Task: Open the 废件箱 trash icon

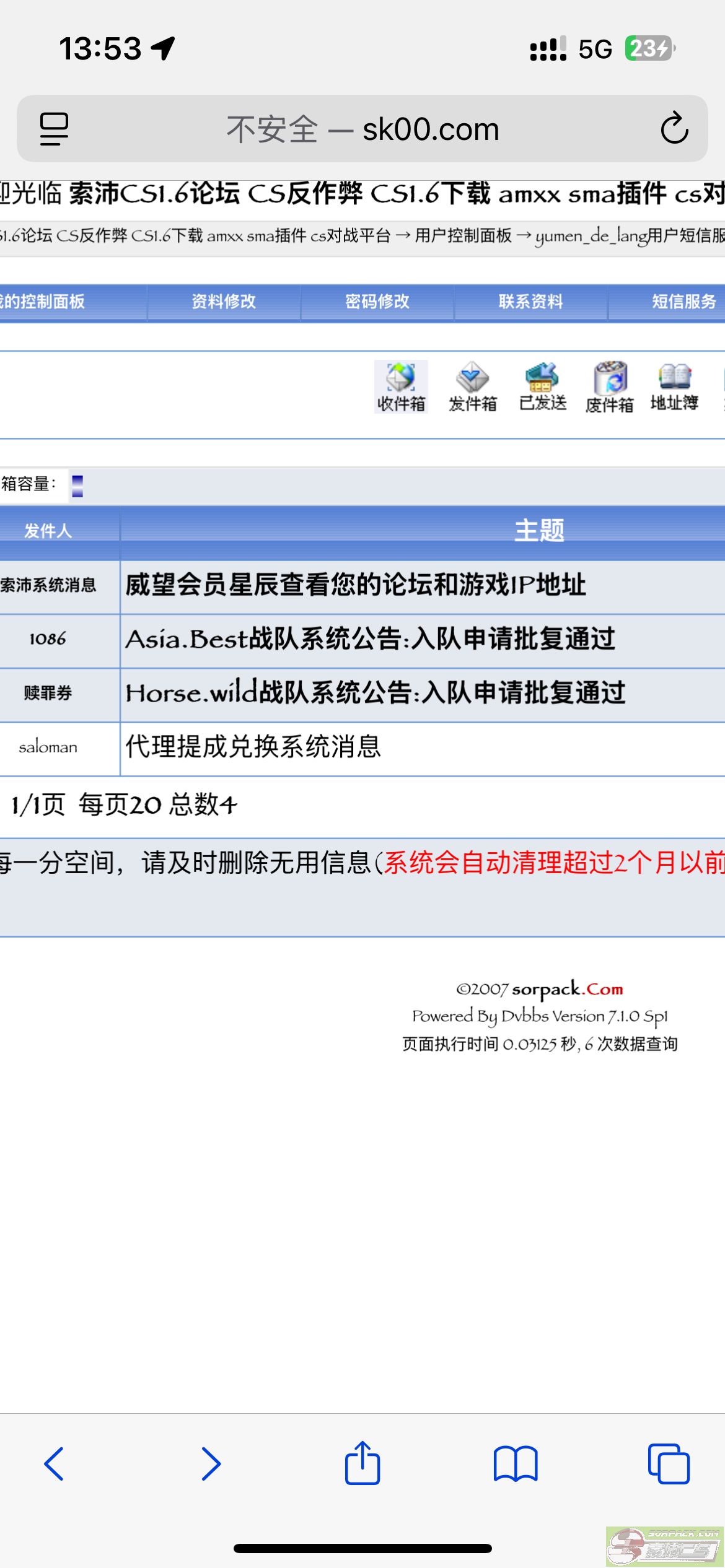Action: (x=610, y=387)
